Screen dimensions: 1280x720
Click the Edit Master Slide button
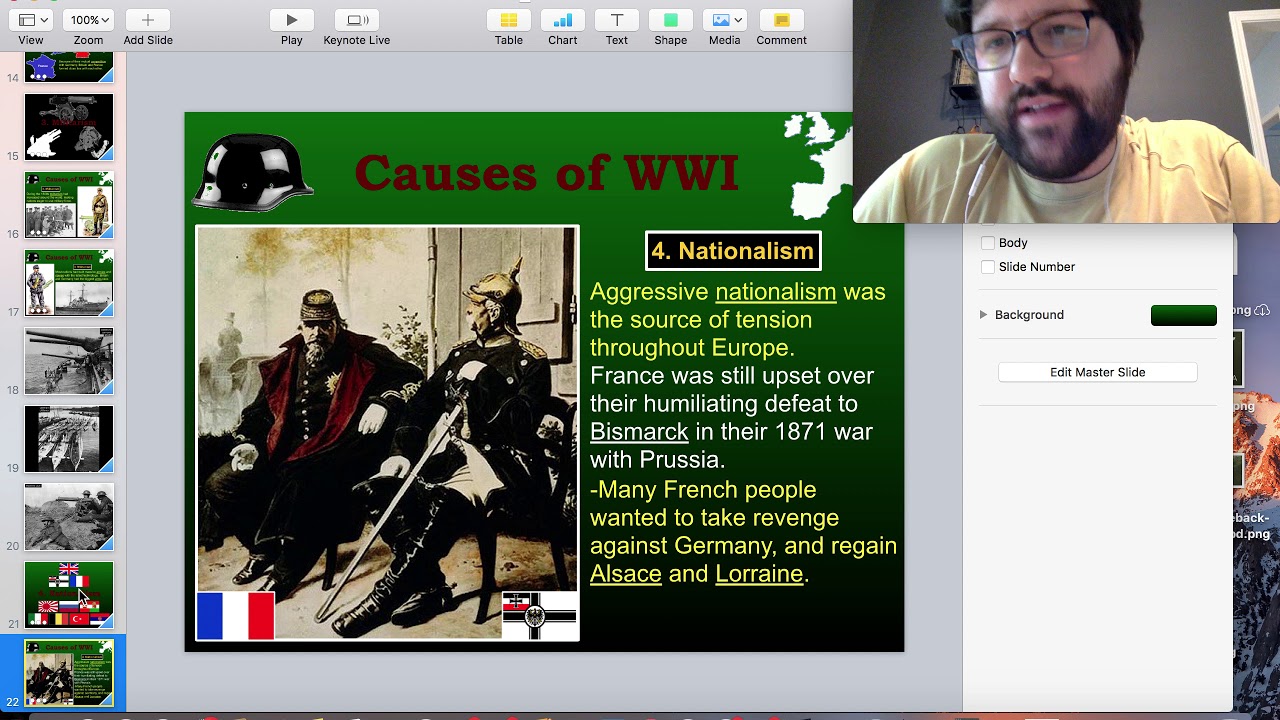[x=1097, y=372]
